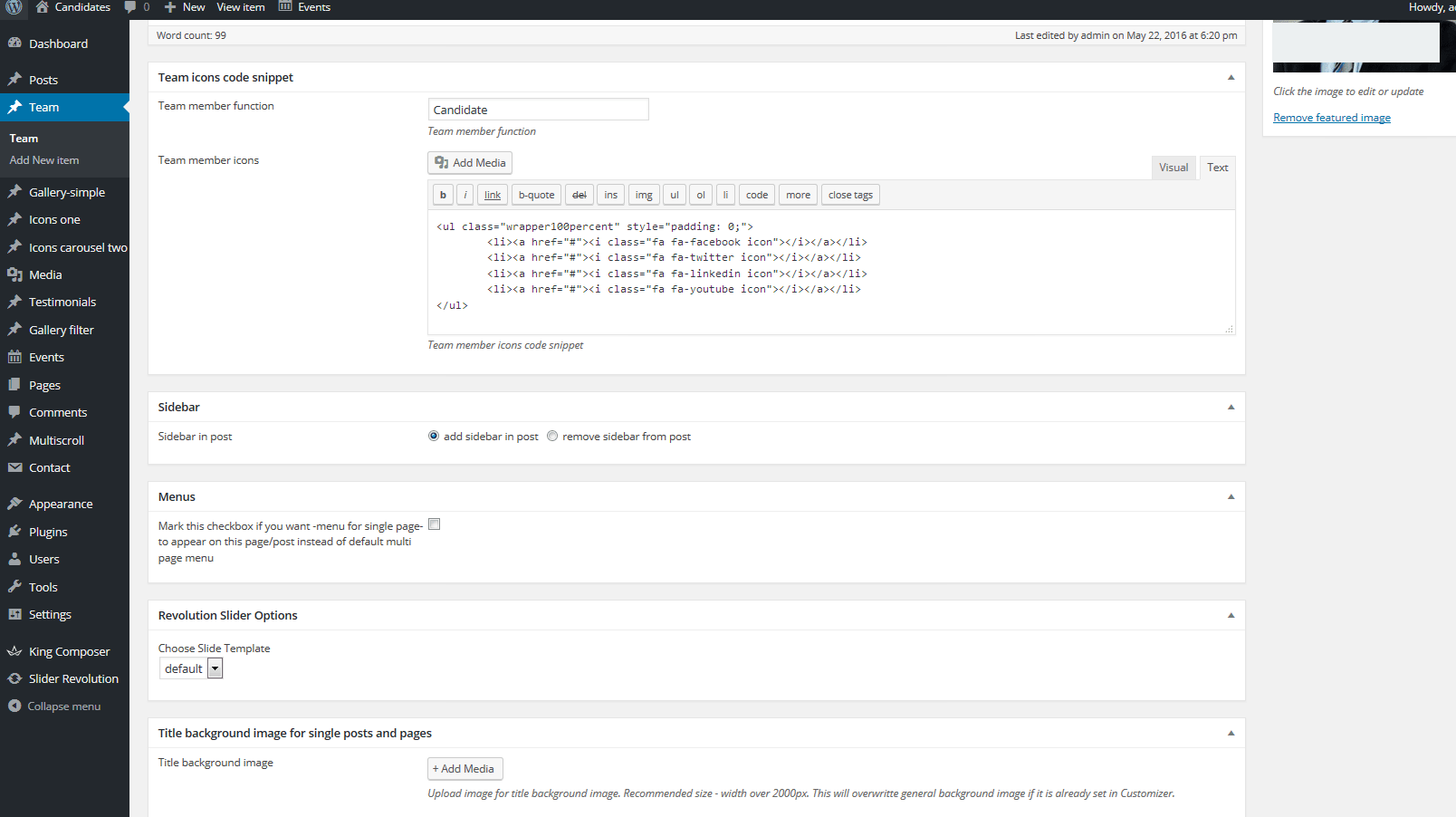
Task: Collapse the Revolution Slider Options panel
Action: 1231,616
